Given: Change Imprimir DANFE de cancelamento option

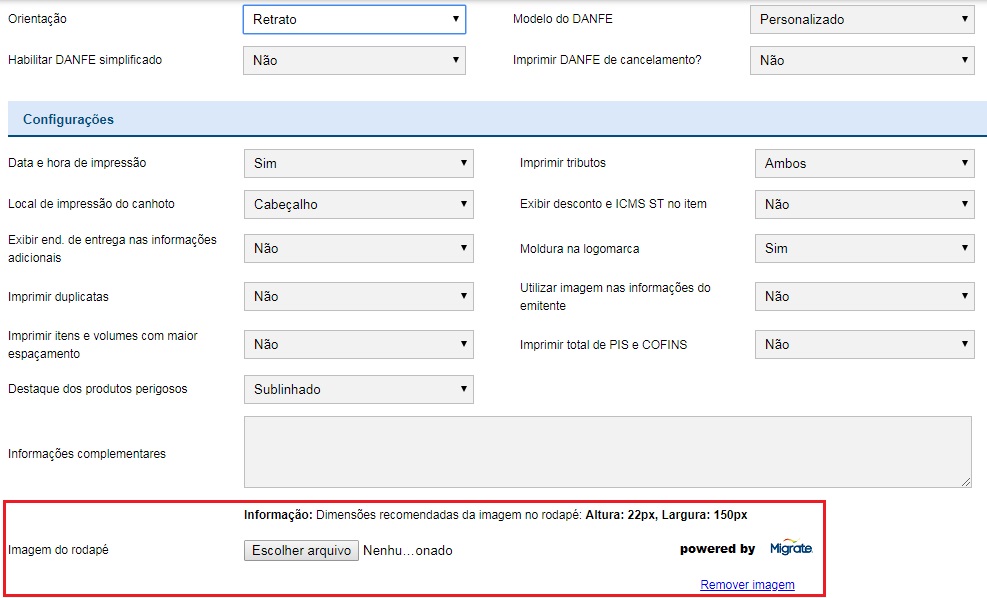Looking at the screenshot, I should pos(862,60).
